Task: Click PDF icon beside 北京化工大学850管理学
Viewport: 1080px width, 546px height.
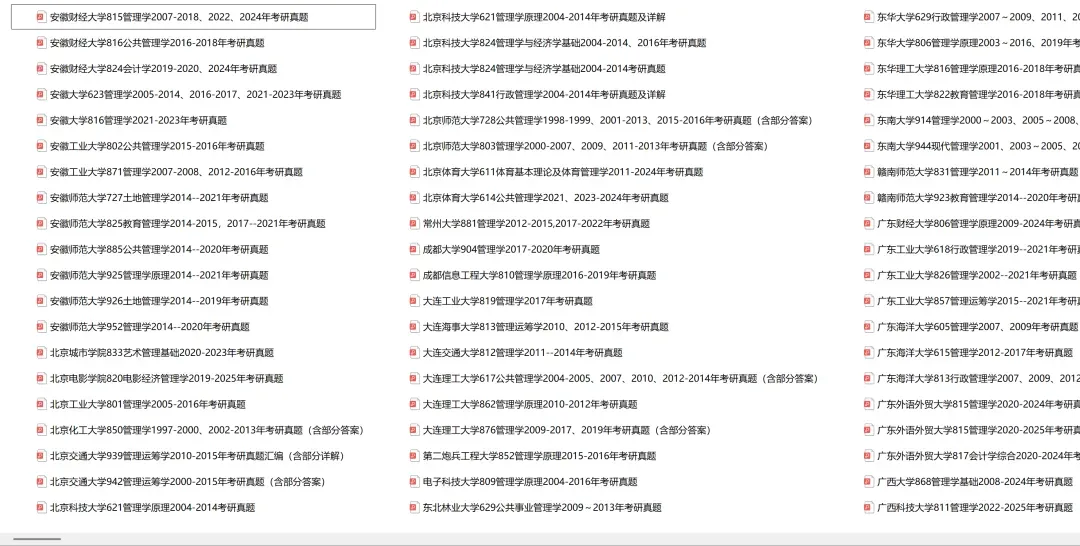Action: coord(41,430)
